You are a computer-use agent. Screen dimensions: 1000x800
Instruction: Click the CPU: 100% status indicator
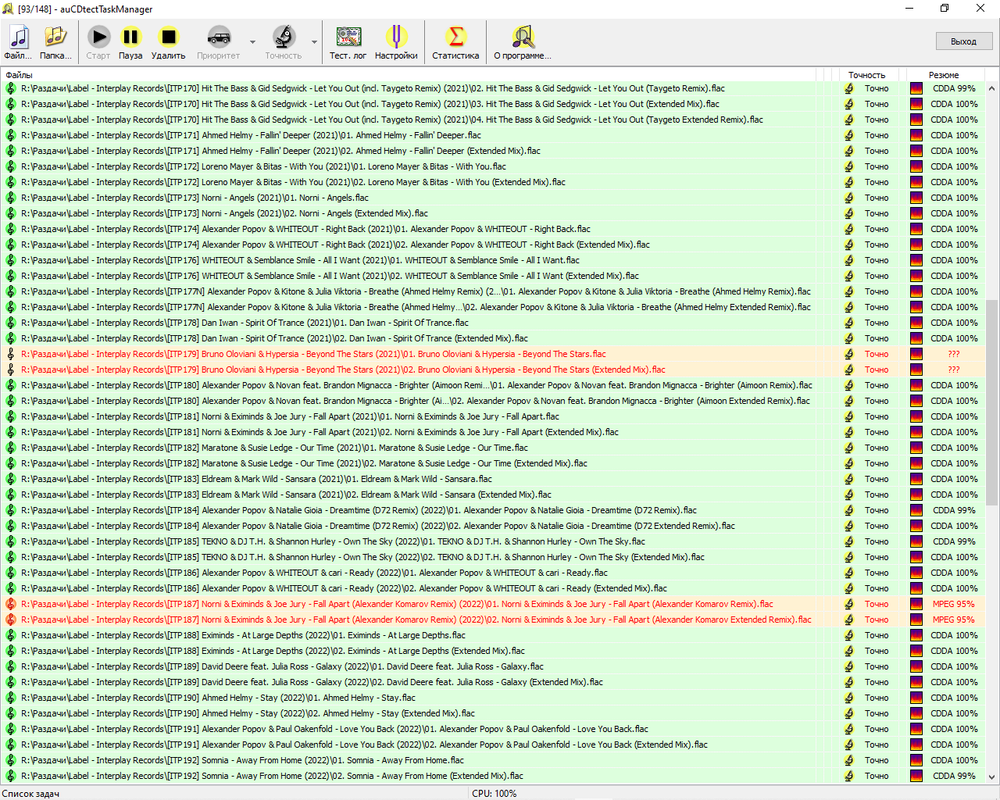pos(494,794)
